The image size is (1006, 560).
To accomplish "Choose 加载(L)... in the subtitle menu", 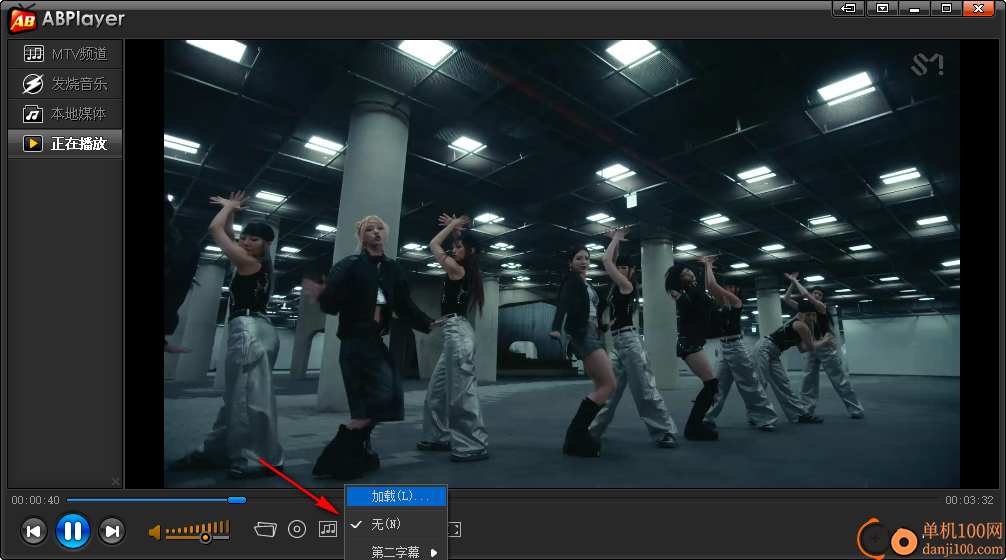I will 396,496.
